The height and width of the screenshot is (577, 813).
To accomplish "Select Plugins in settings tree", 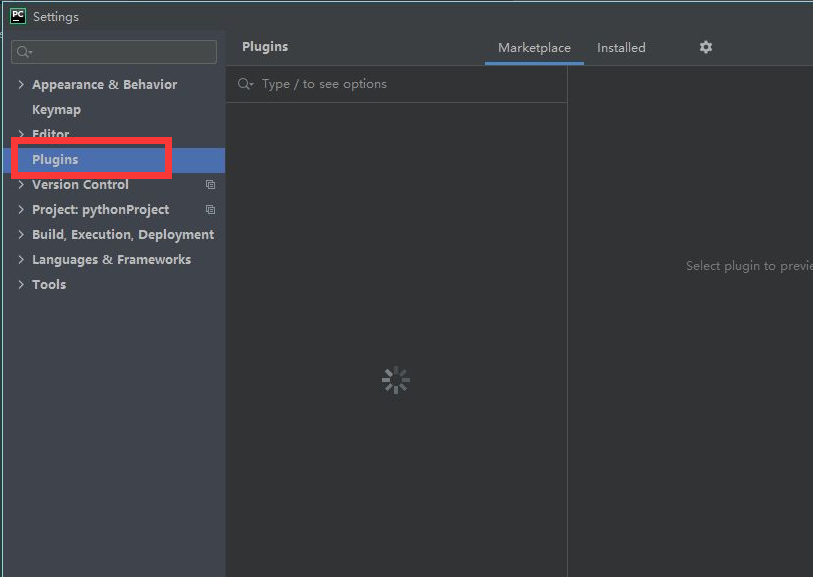I will [x=114, y=160].
